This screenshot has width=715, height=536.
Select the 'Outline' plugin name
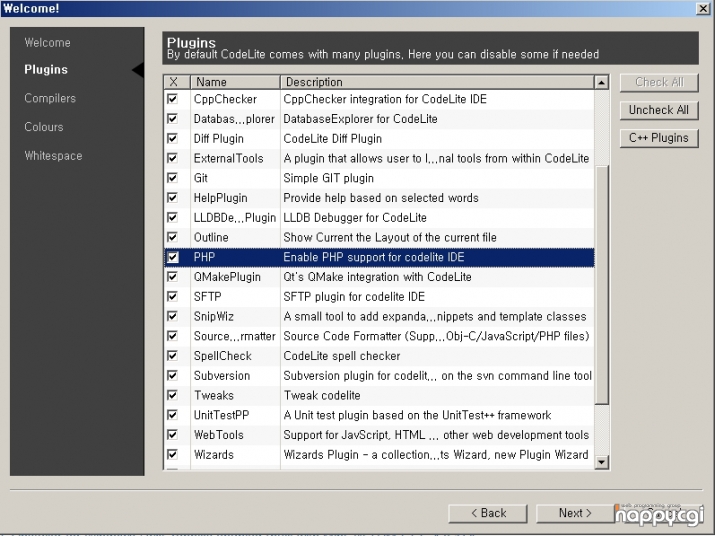pyautogui.click(x=211, y=237)
